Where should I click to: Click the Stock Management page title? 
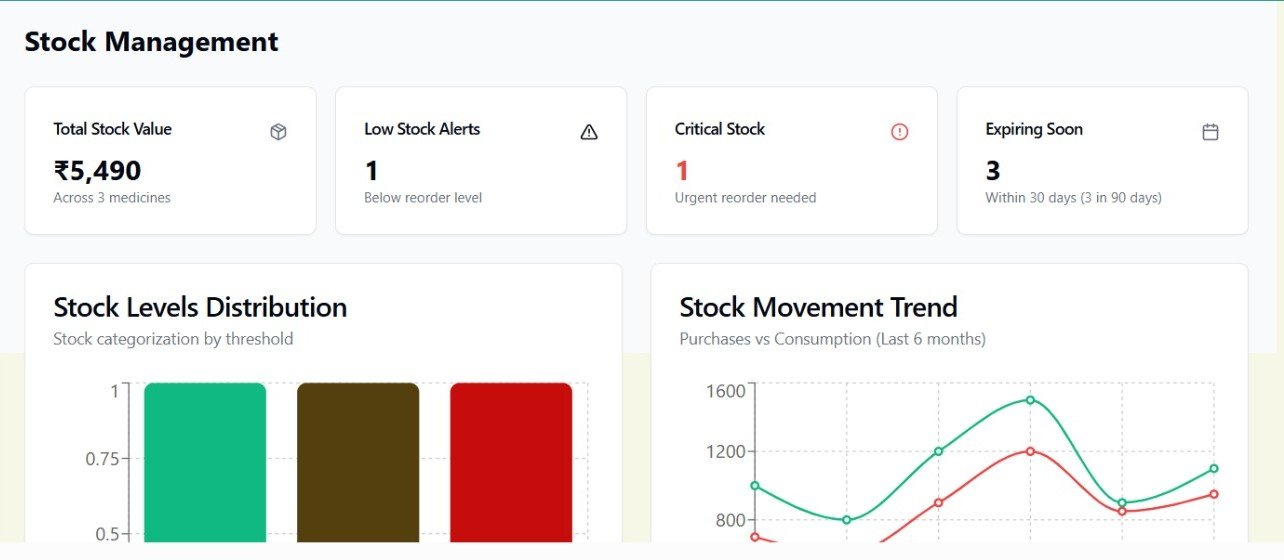tap(151, 42)
